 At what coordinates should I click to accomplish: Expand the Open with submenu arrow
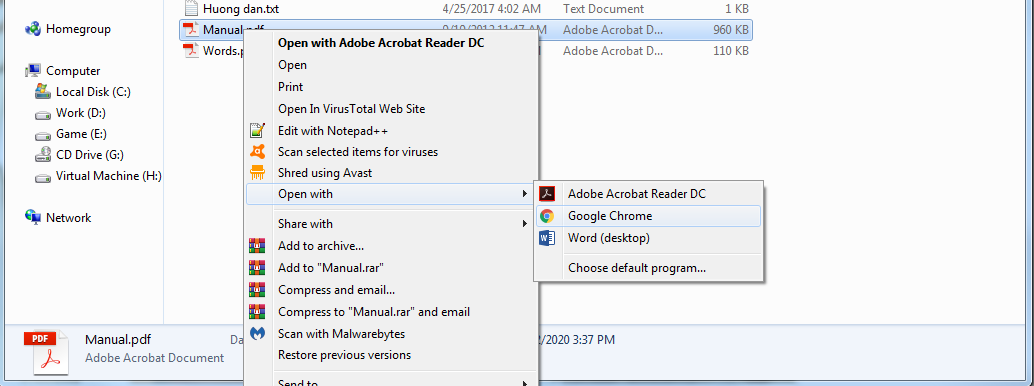click(x=524, y=194)
